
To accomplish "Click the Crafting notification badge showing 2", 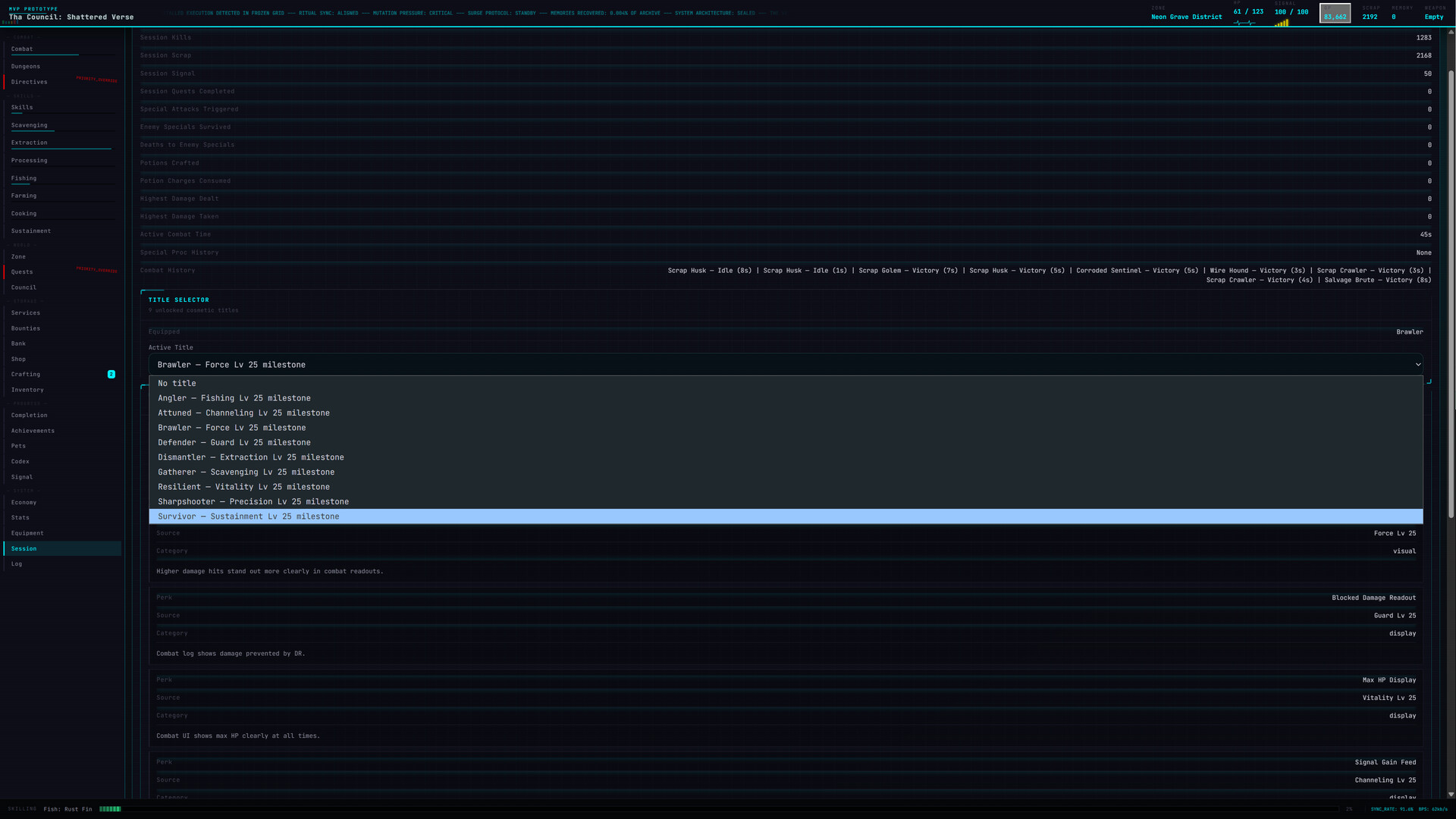I will click(111, 375).
